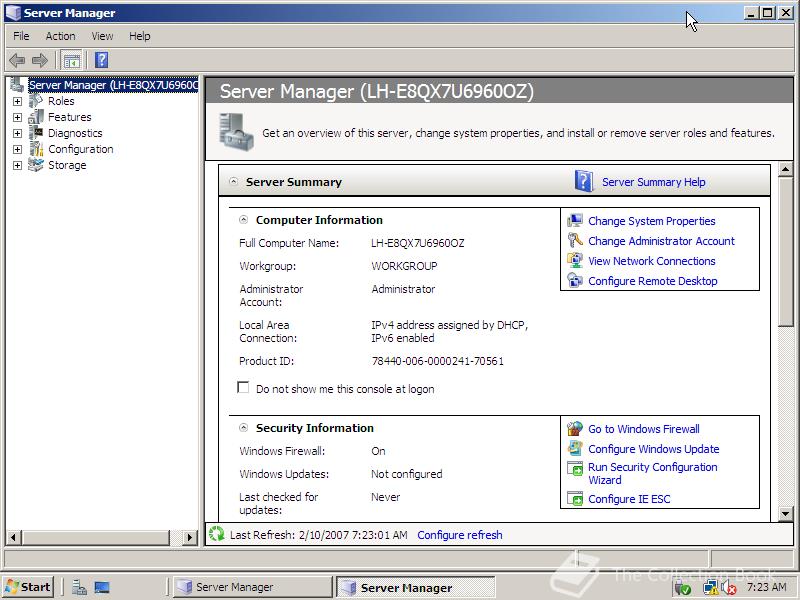Click the Server Manager quick launch taskbar icon
This screenshot has height=600, width=800.
(79, 587)
